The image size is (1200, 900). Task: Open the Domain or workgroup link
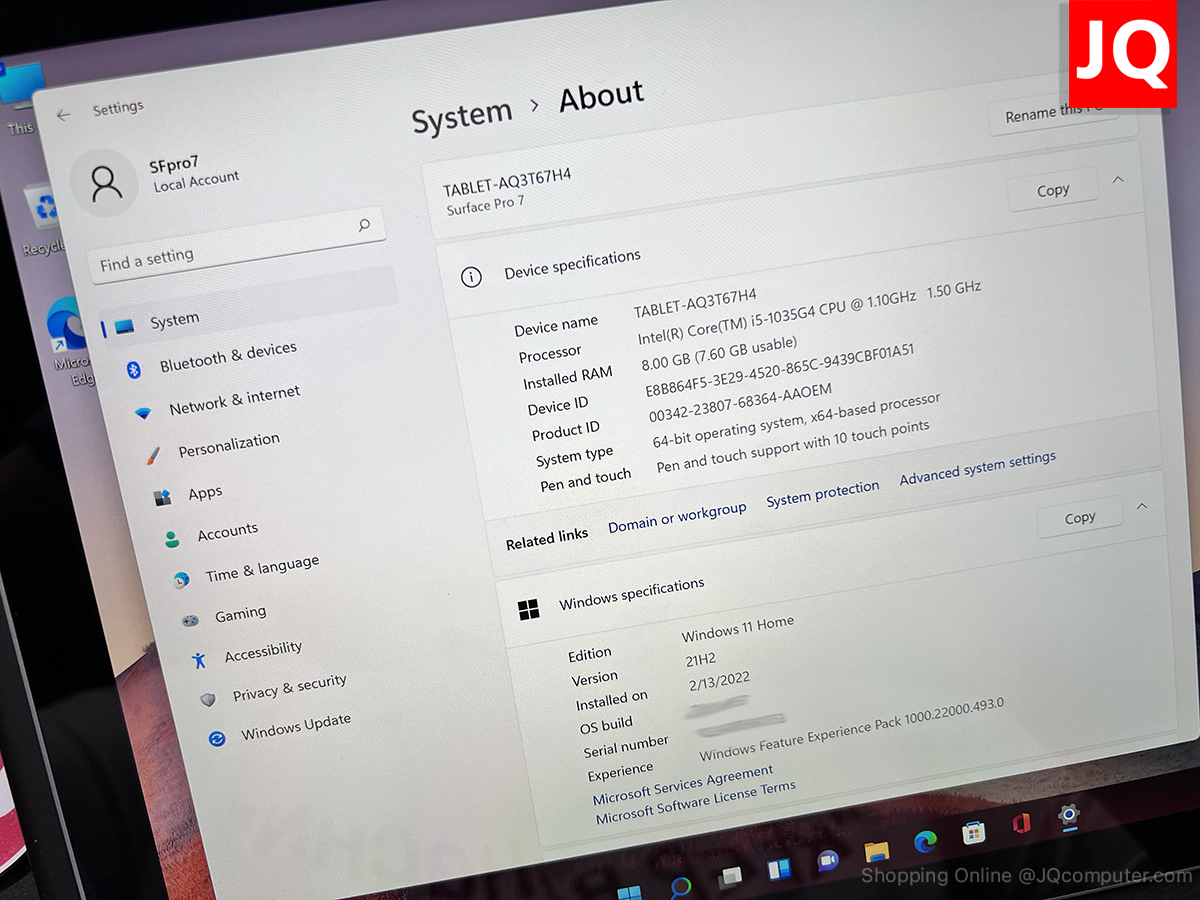click(x=677, y=516)
